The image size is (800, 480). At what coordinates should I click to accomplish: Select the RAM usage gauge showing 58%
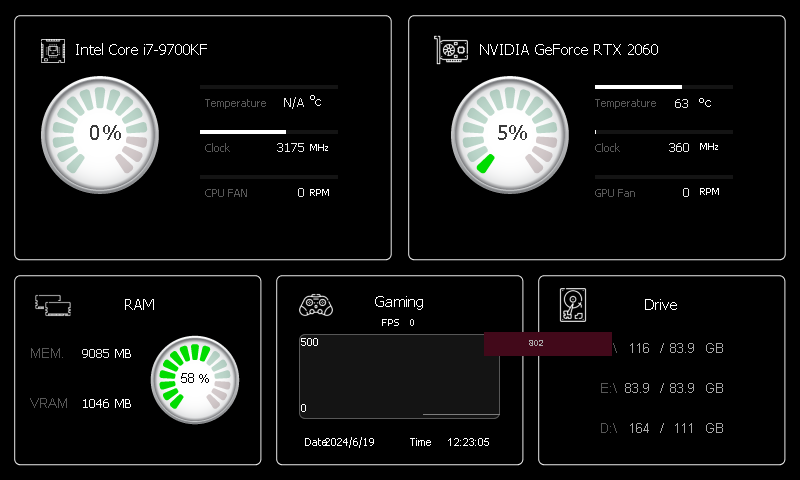point(194,378)
